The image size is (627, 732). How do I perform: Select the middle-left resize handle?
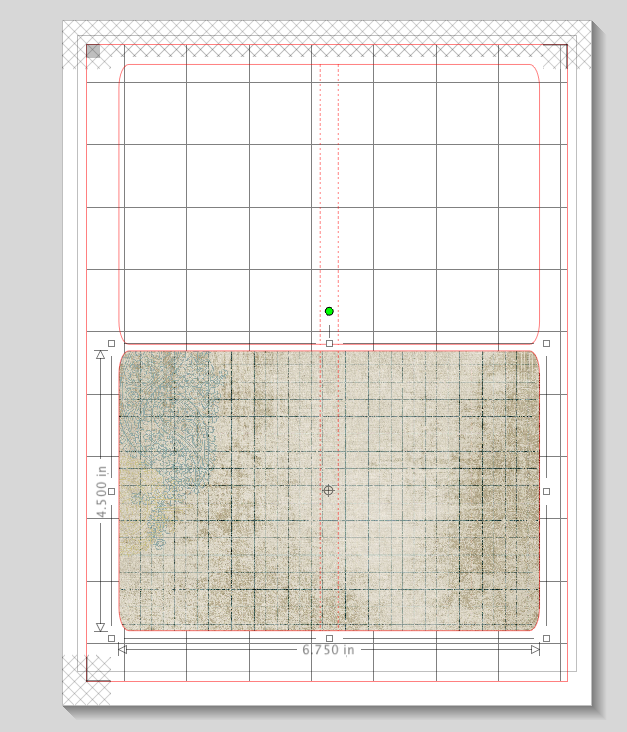[x=112, y=491]
